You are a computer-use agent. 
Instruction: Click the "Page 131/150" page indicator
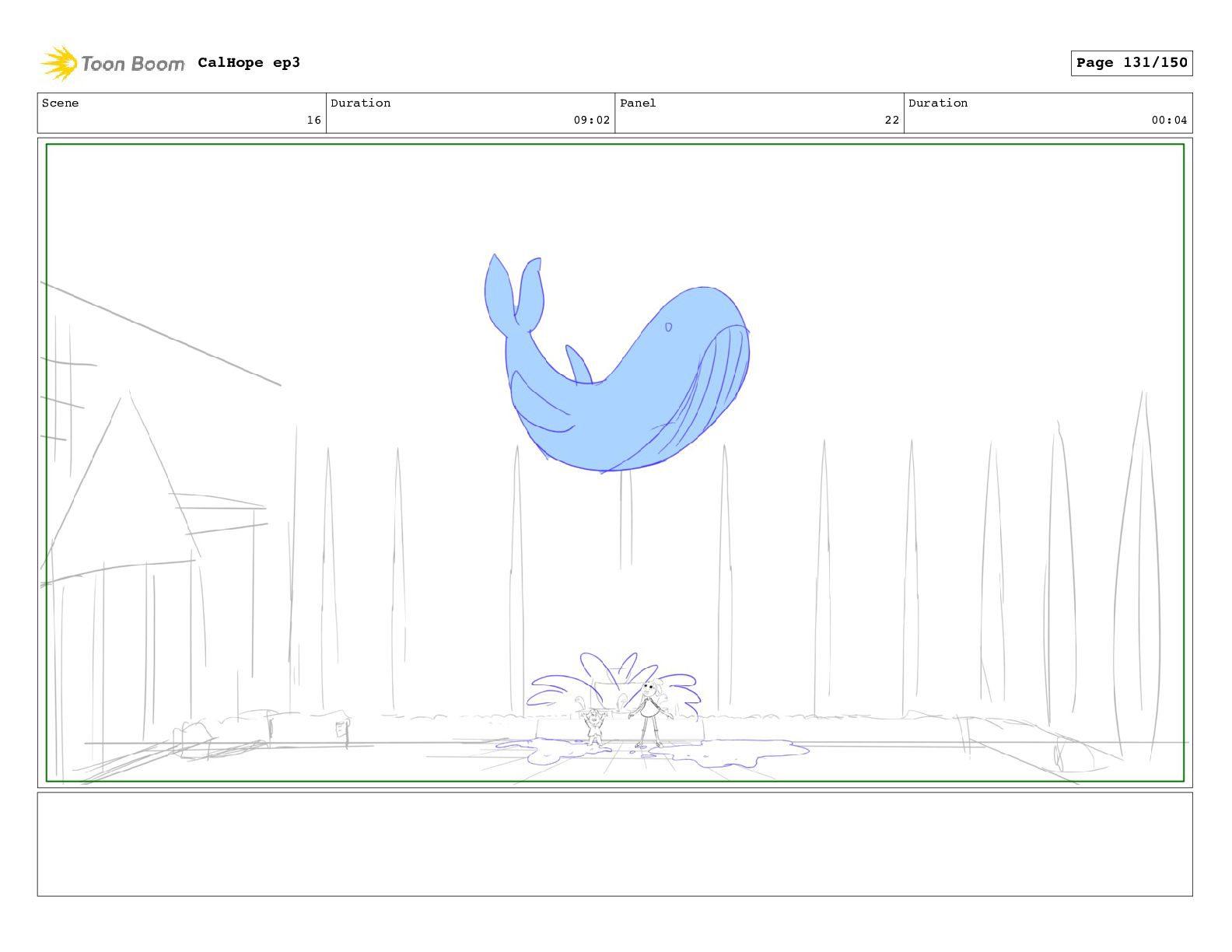click(1132, 63)
